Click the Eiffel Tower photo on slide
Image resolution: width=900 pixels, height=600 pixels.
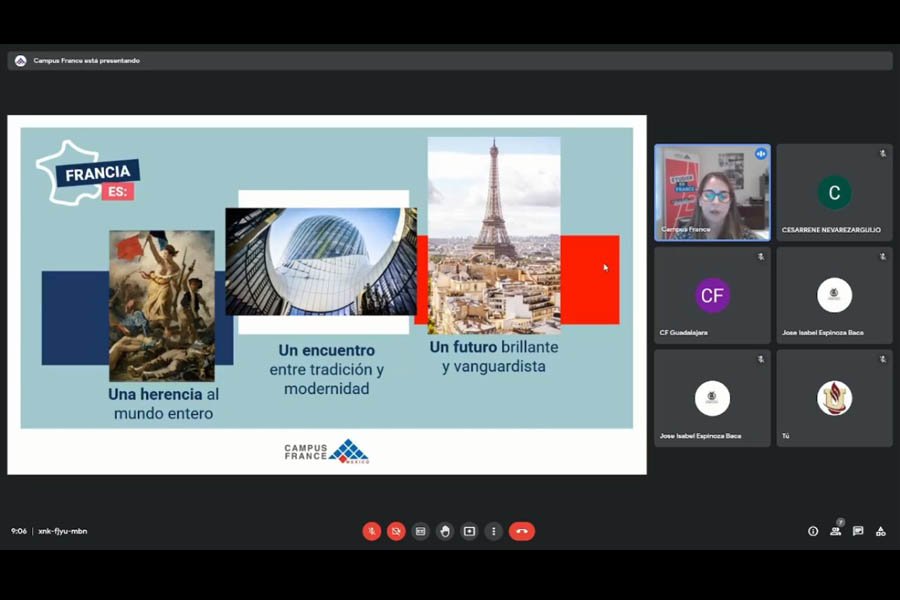(x=494, y=235)
